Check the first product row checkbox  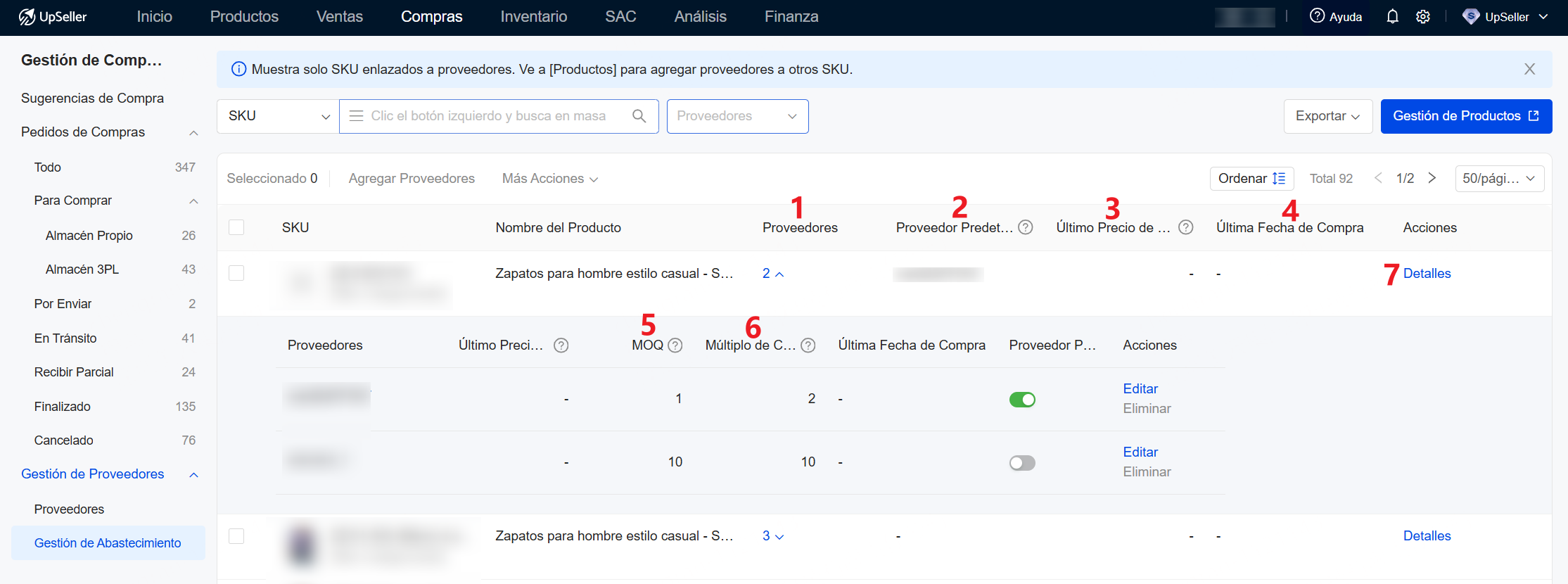coord(236,273)
